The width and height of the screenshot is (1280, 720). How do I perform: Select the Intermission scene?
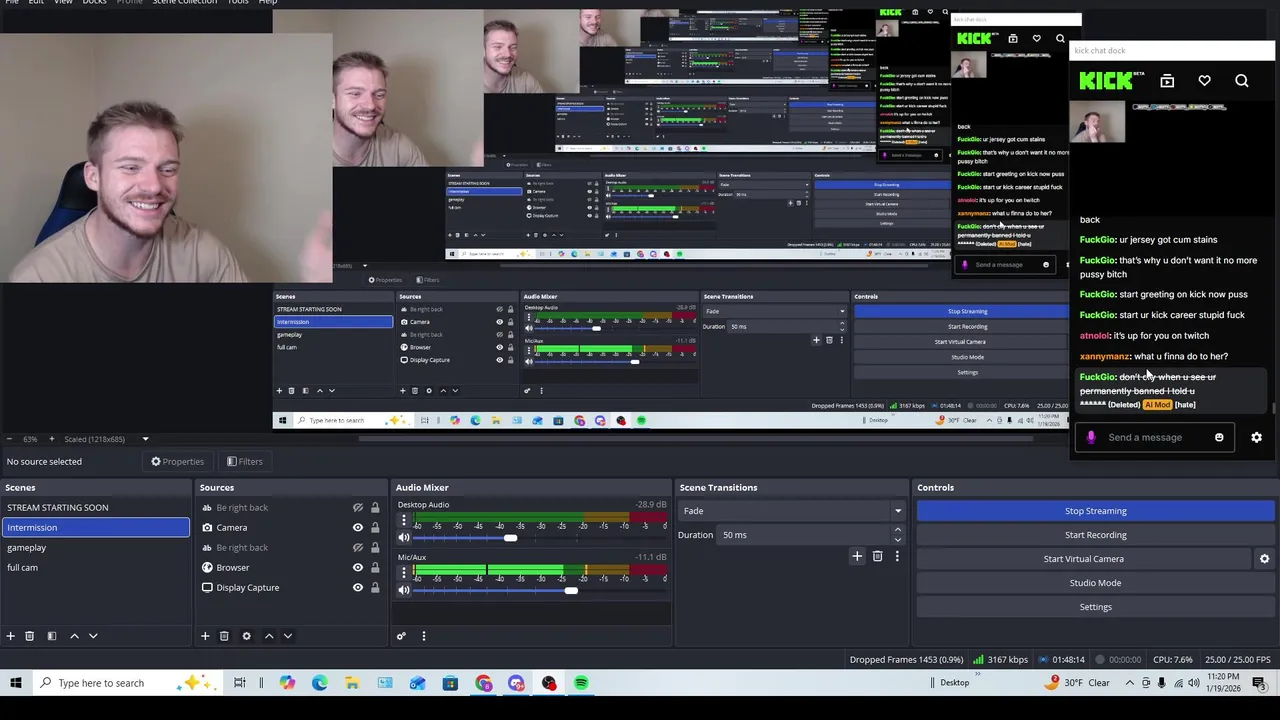pos(95,527)
